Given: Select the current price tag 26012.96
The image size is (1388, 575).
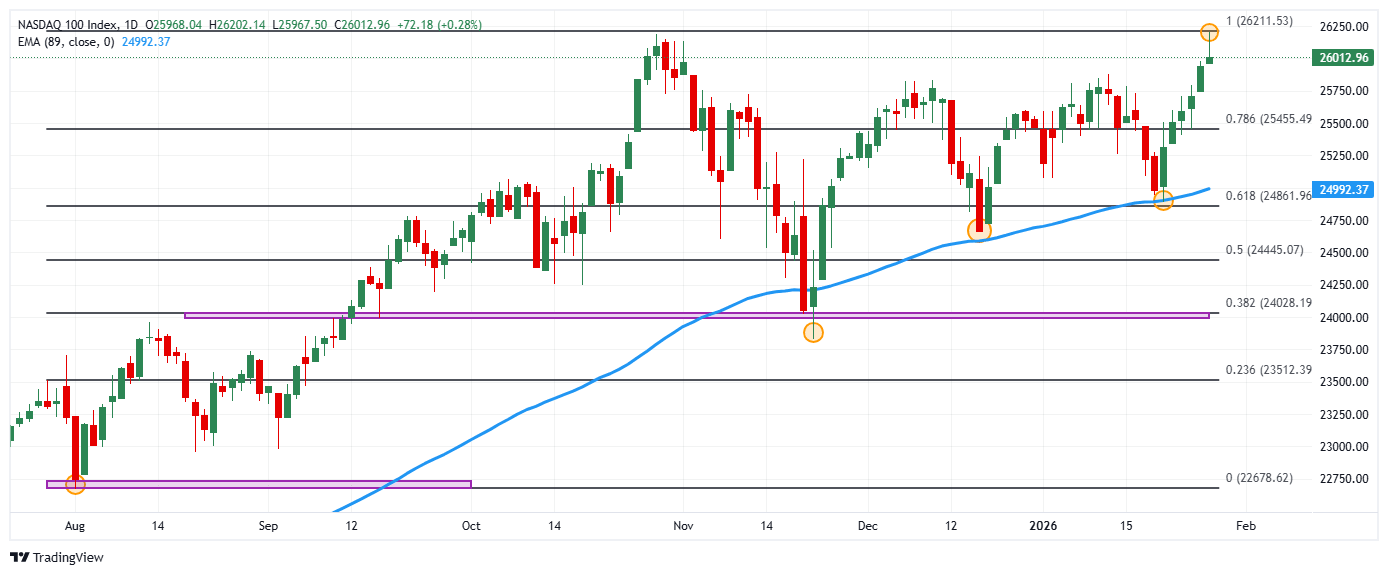Looking at the screenshot, I should click(x=1343, y=58).
